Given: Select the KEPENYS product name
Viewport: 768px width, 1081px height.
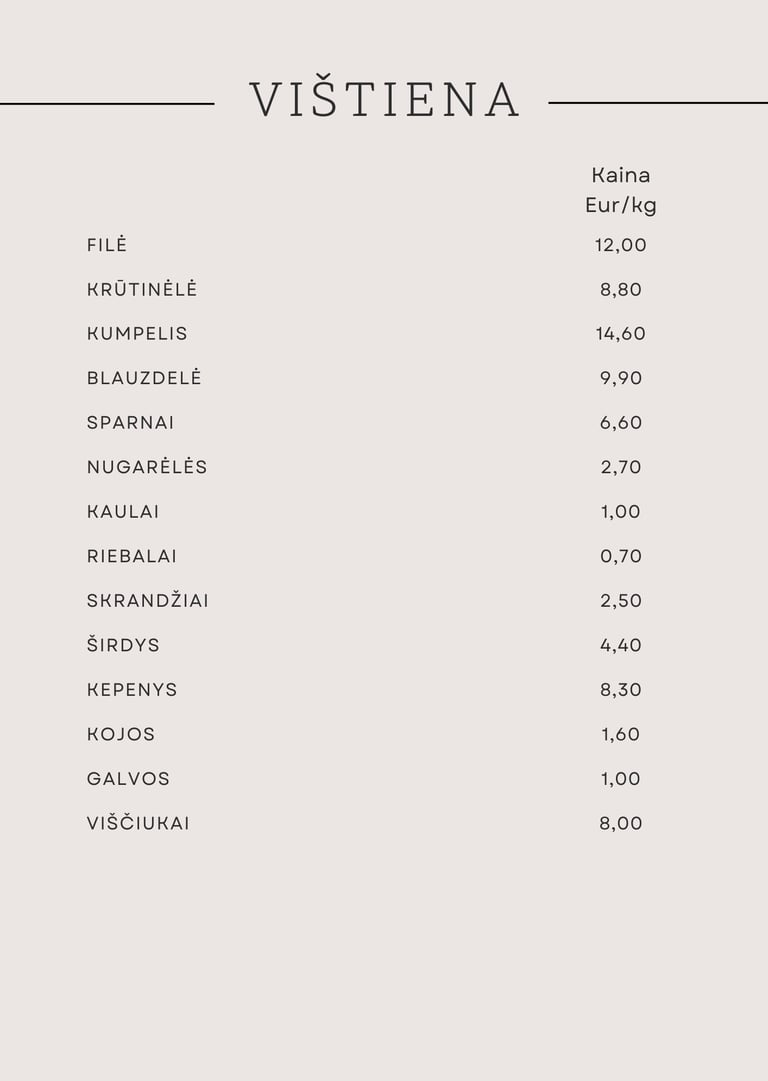Looking at the screenshot, I should pos(132,689).
